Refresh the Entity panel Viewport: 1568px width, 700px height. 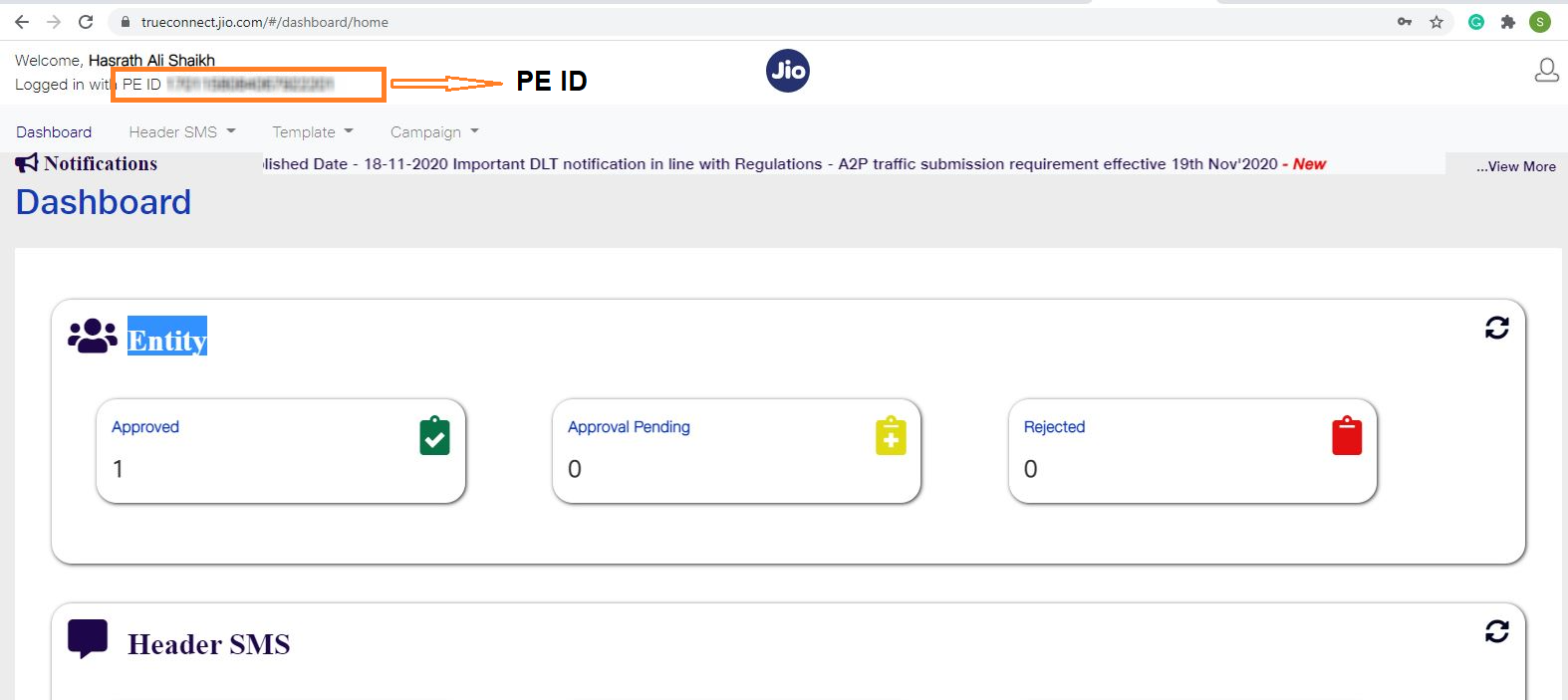point(1496,328)
